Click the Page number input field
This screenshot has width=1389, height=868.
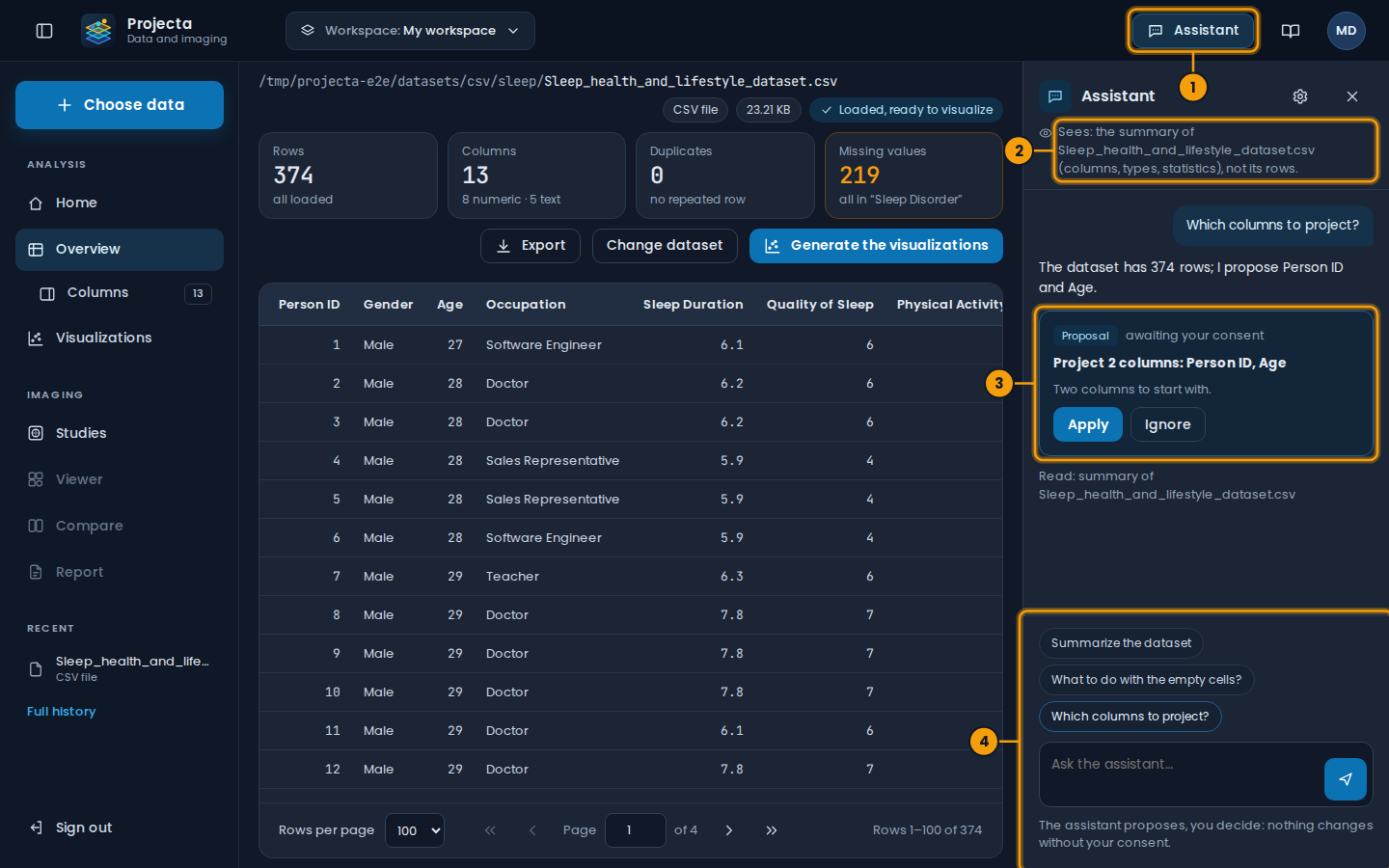tap(636, 830)
